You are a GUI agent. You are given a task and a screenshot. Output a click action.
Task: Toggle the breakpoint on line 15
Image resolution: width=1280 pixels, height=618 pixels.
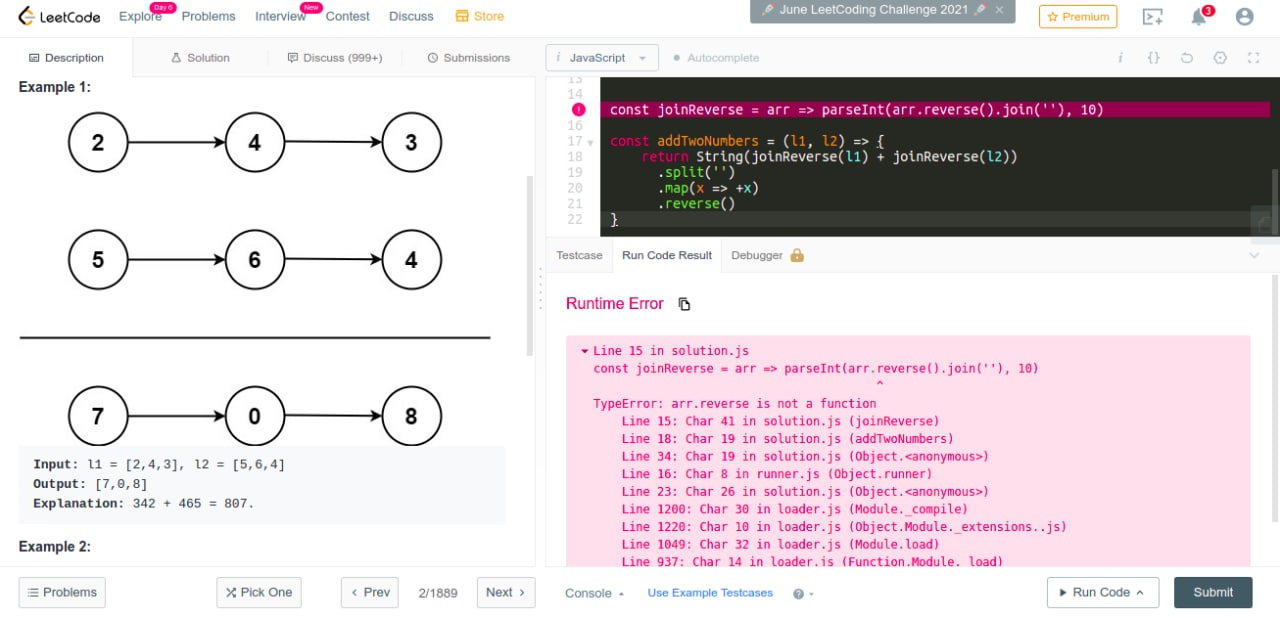(x=578, y=110)
